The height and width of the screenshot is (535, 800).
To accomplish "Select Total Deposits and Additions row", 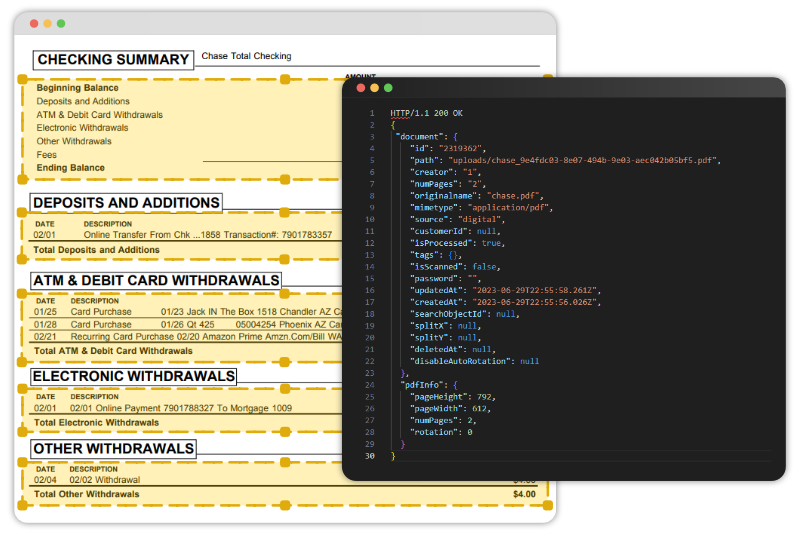I will pyautogui.click(x=96, y=250).
